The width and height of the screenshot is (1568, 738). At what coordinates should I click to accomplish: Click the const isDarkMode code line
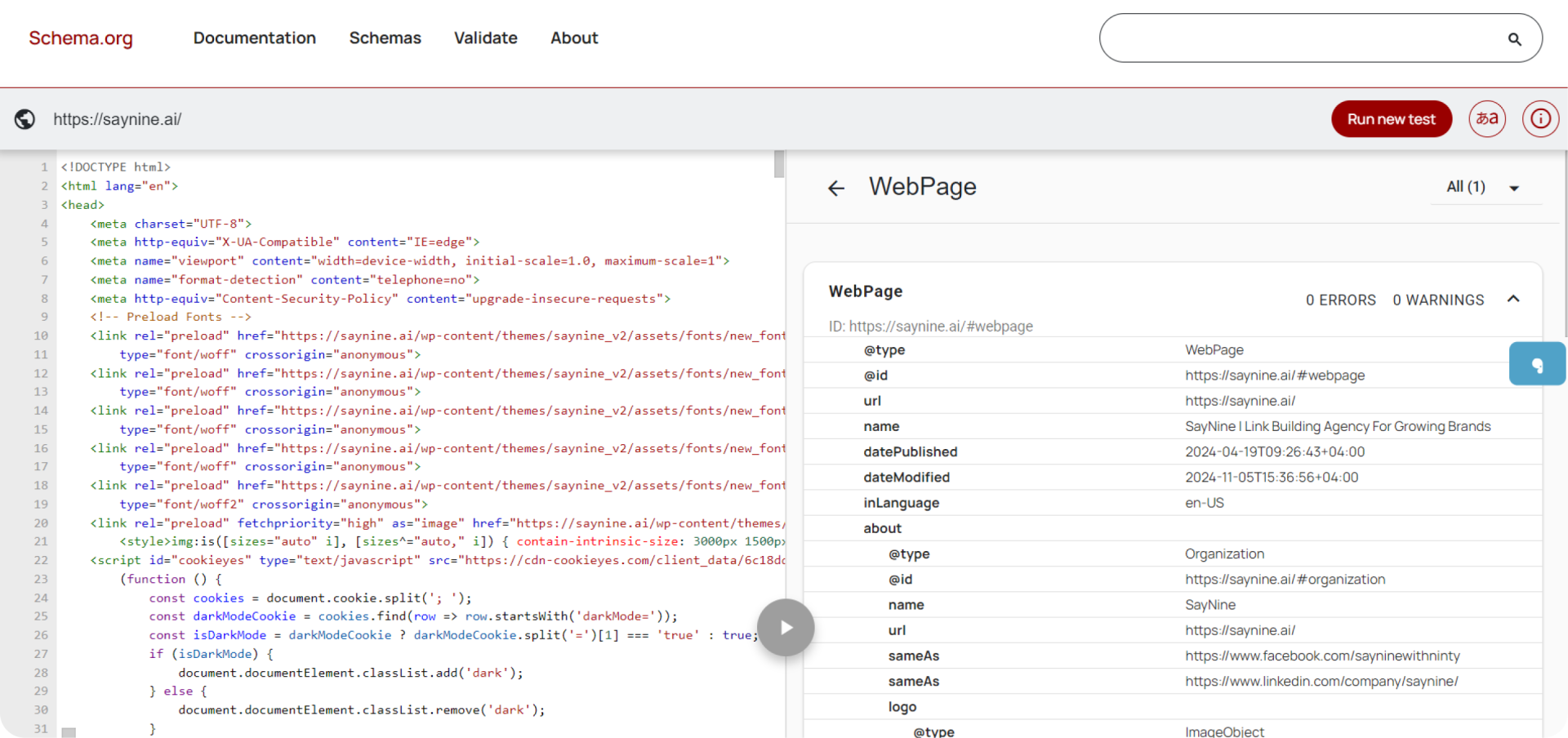pyautogui.click(x=453, y=635)
